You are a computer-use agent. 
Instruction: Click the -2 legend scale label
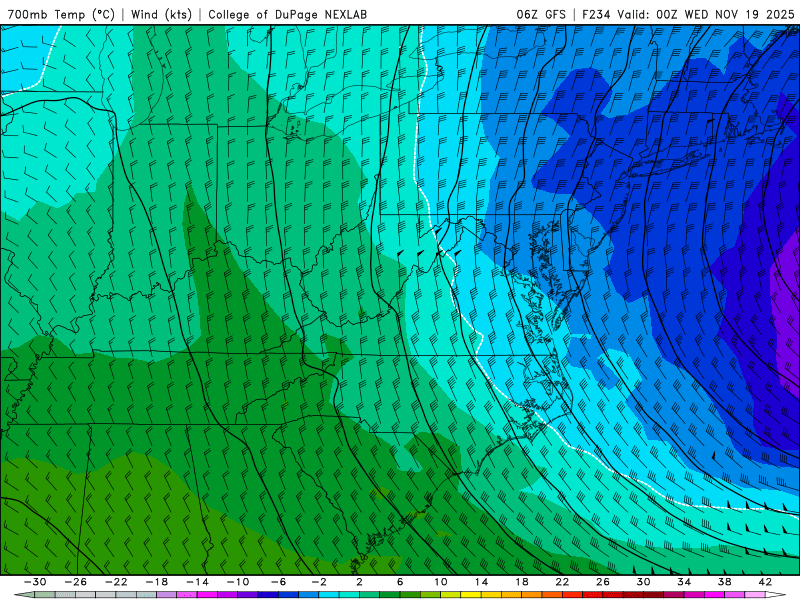(319, 582)
